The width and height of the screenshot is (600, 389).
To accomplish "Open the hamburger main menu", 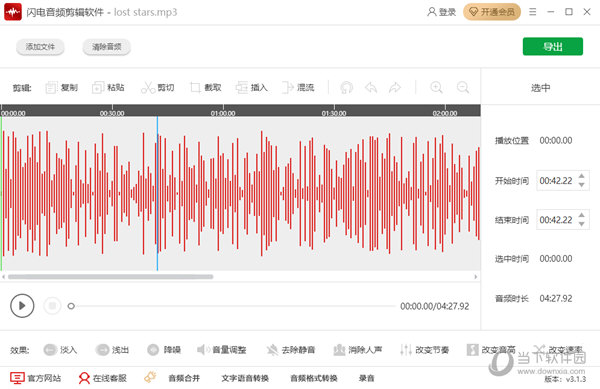I will (x=533, y=12).
